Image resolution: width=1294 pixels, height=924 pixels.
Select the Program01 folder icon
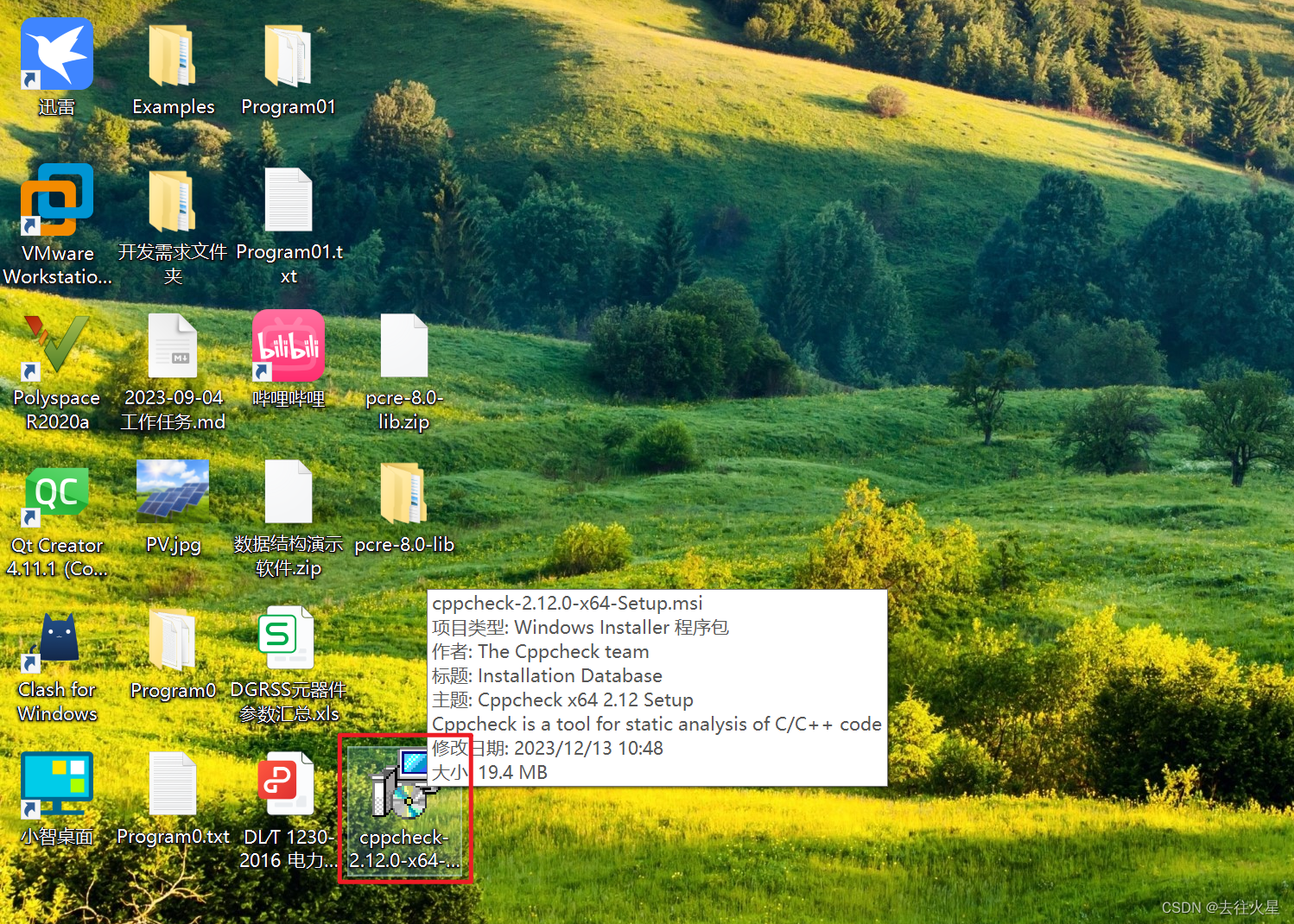coord(289,55)
